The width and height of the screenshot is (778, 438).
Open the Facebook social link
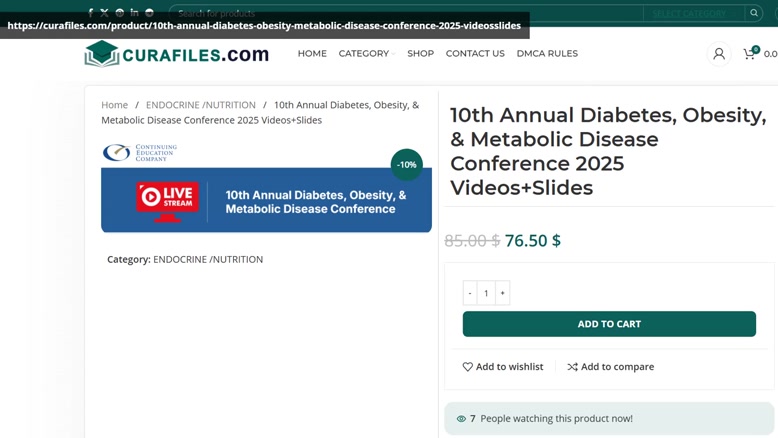pos(90,12)
